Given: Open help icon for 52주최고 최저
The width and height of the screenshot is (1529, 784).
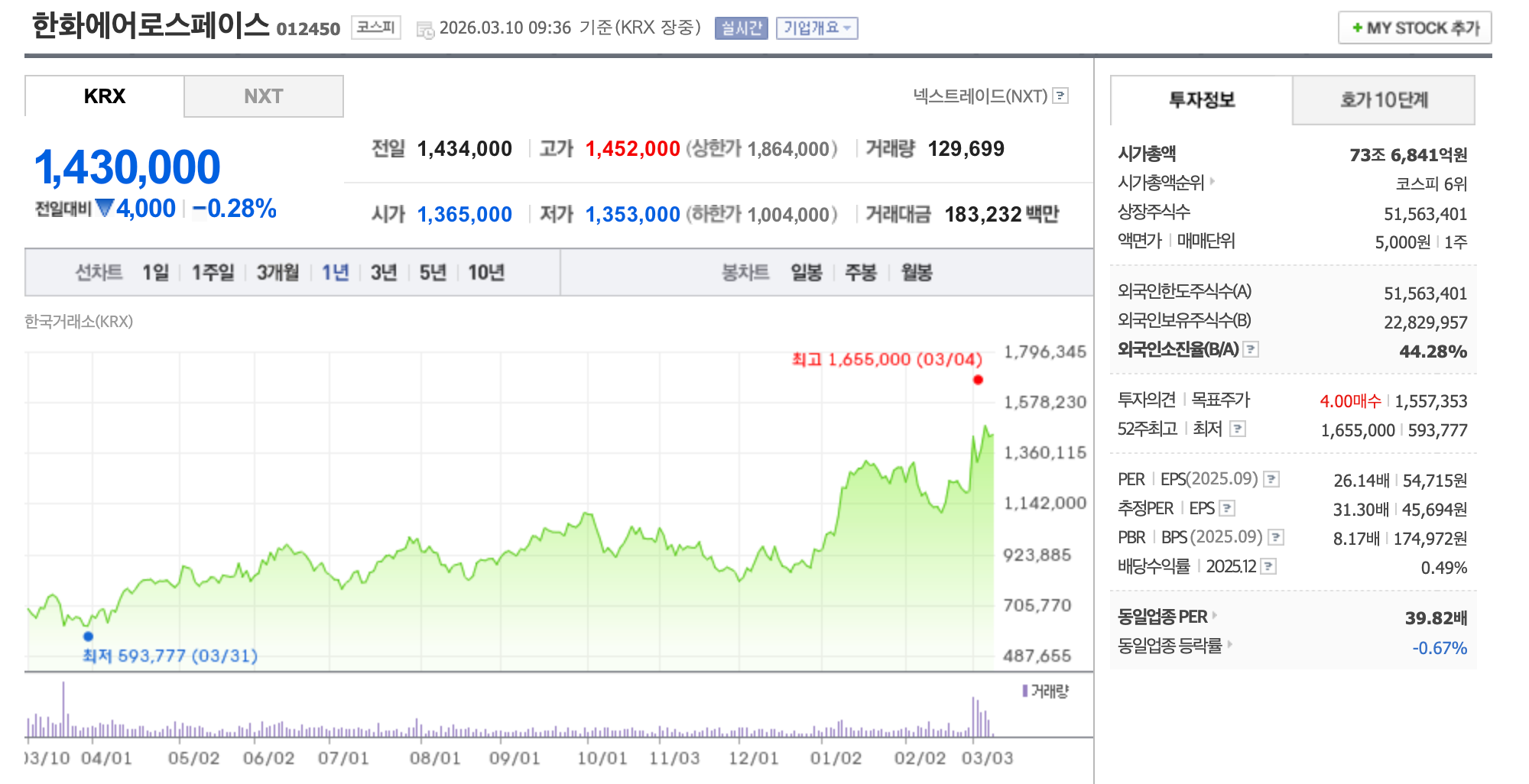Looking at the screenshot, I should 1238,429.
